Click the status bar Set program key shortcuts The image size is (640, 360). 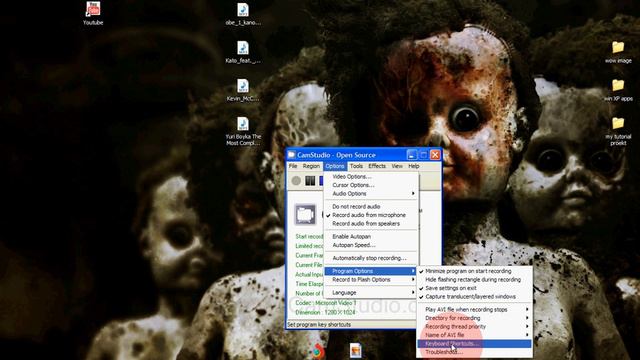319,324
